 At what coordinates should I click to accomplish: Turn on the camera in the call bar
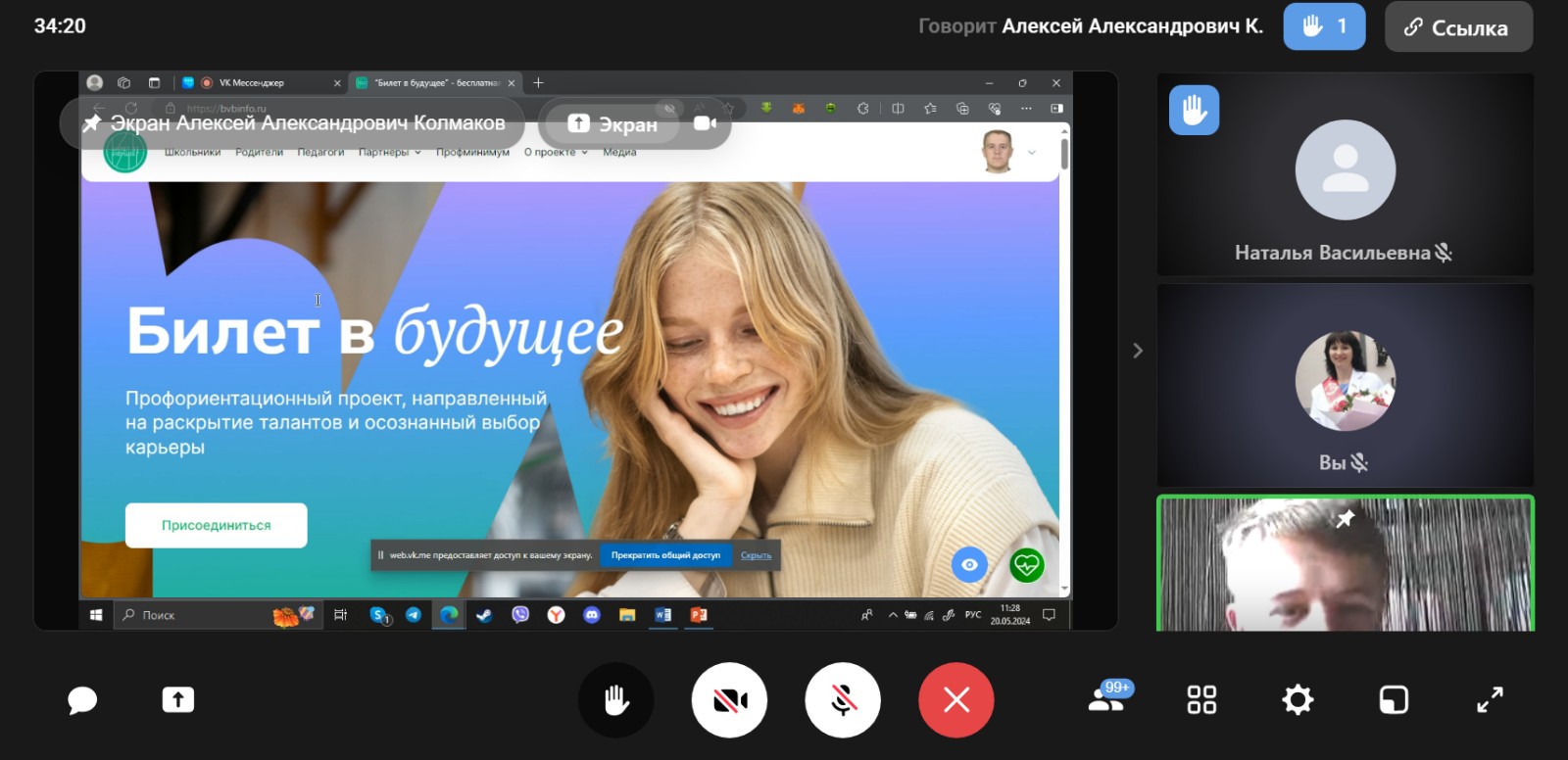click(729, 700)
